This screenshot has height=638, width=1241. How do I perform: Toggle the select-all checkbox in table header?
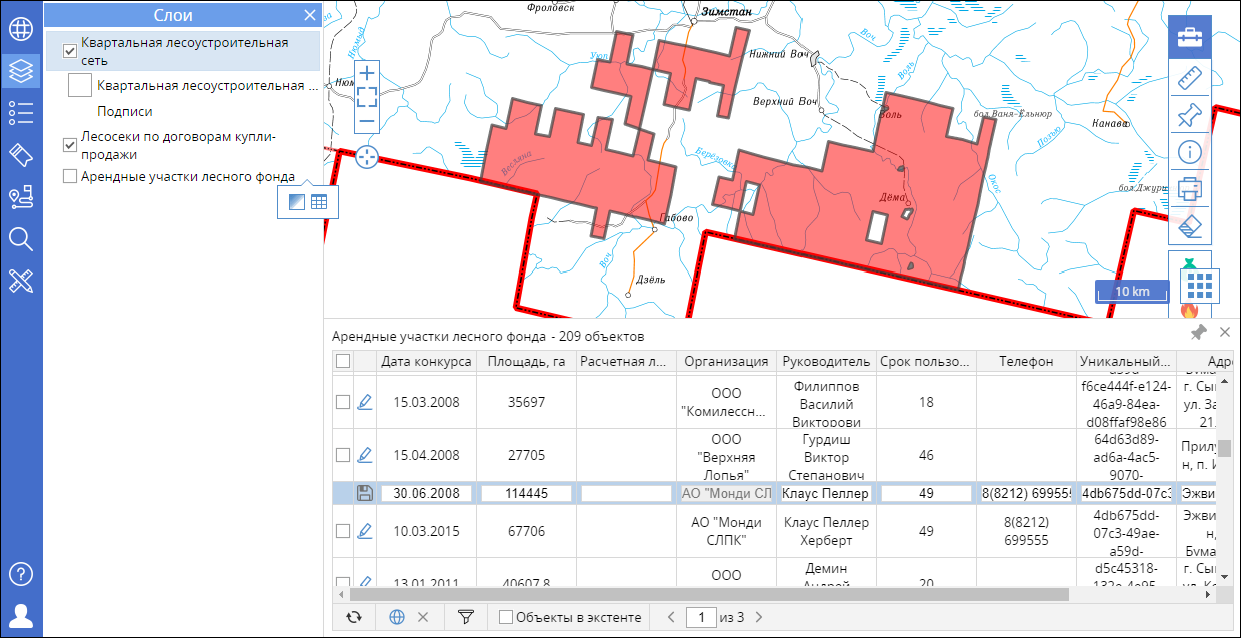click(x=343, y=361)
